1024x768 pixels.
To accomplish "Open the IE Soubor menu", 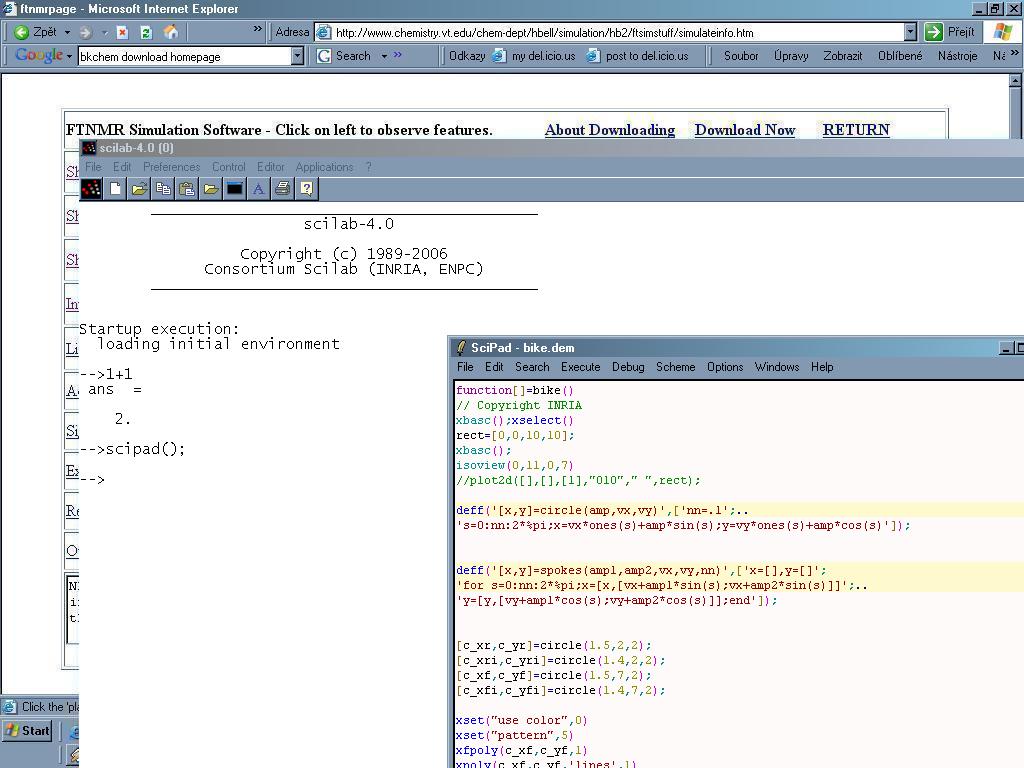I will coord(741,56).
